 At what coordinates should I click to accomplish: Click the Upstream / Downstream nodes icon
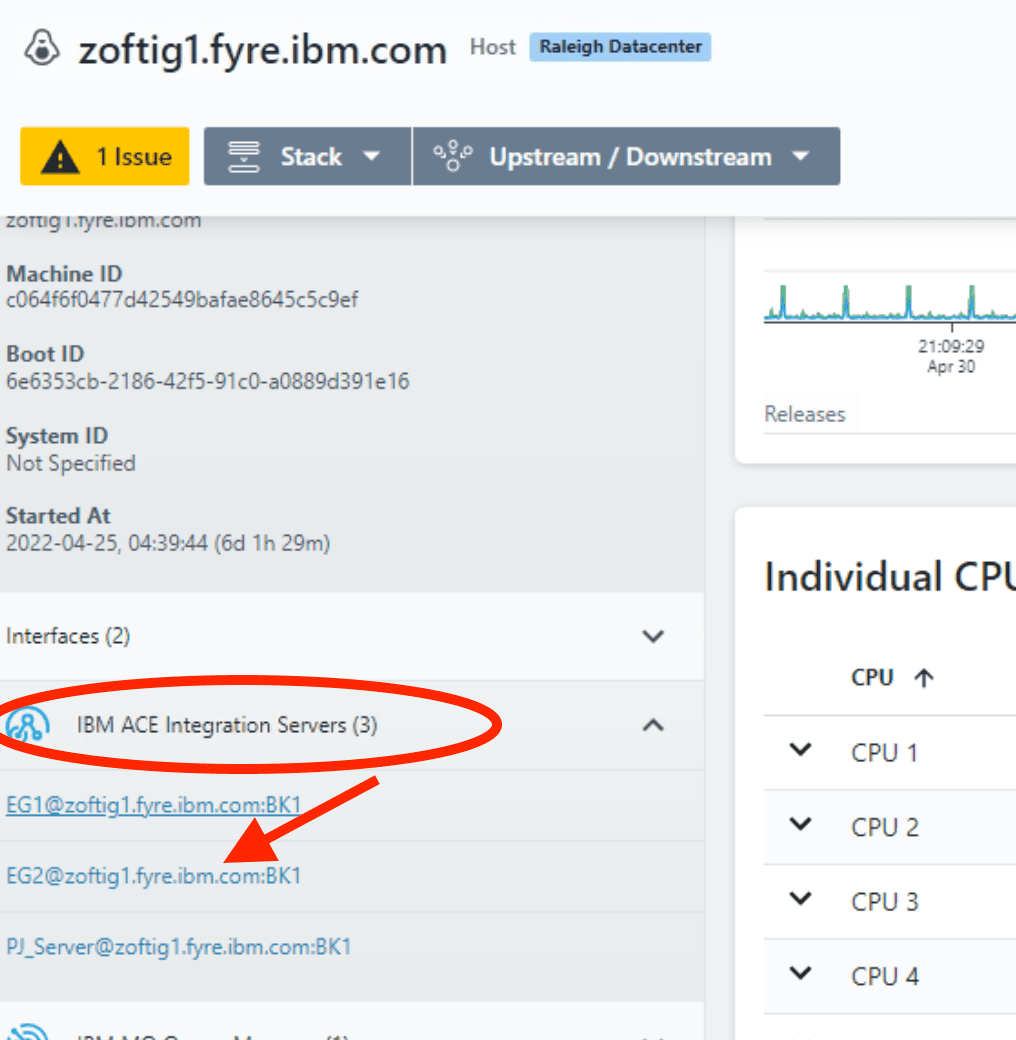[453, 157]
